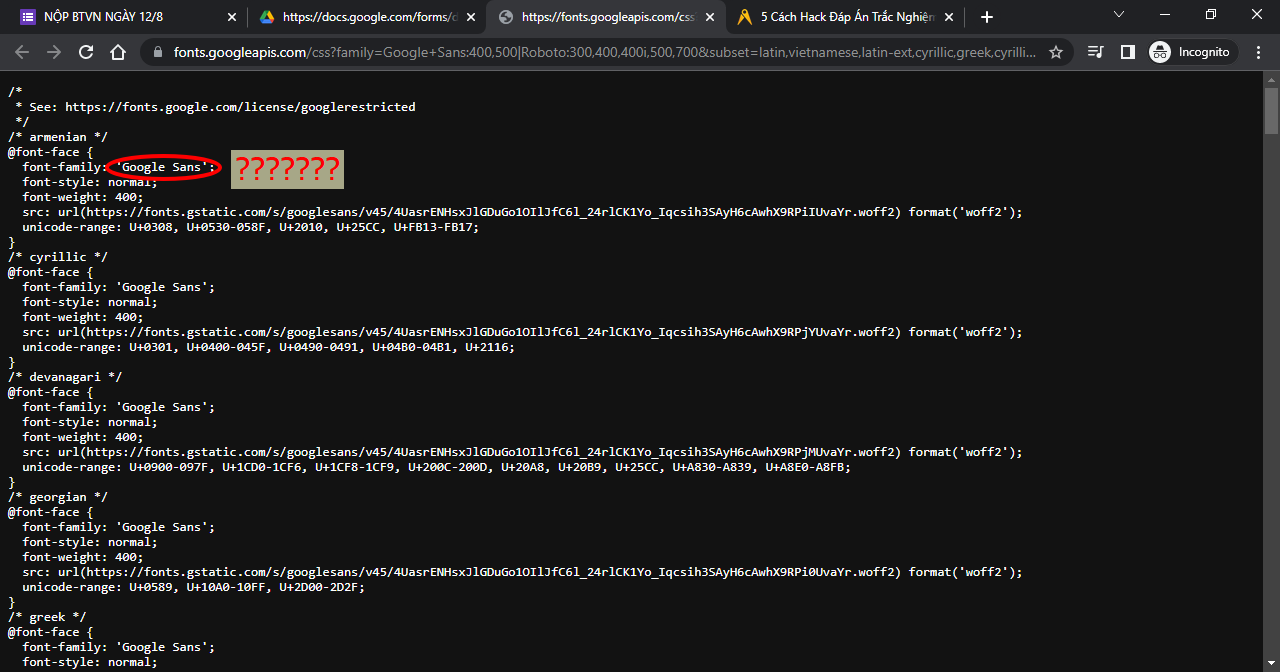Click the georgian src woff2 URL line
The height and width of the screenshot is (672, 1280).
pos(522,572)
